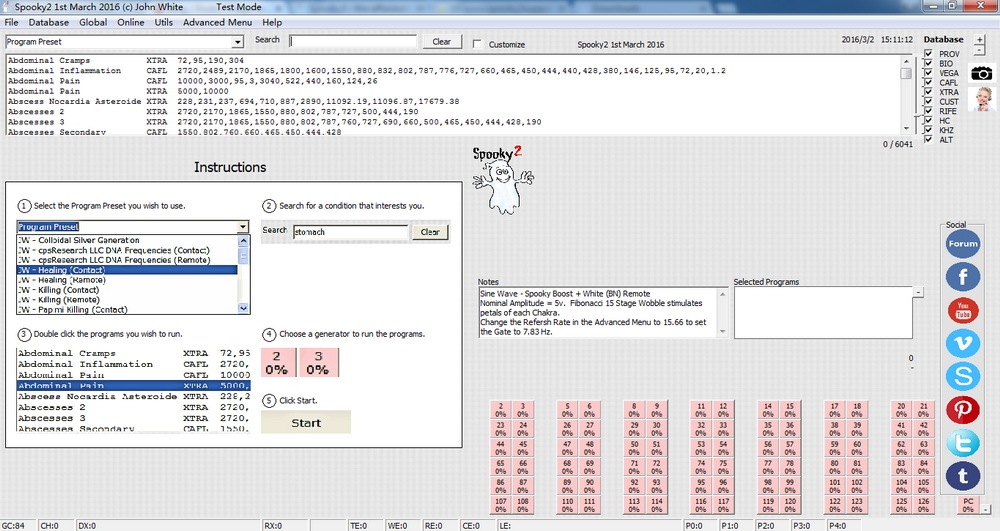
Task: Select large generator 3 in Instructions panel
Action: click(x=318, y=363)
